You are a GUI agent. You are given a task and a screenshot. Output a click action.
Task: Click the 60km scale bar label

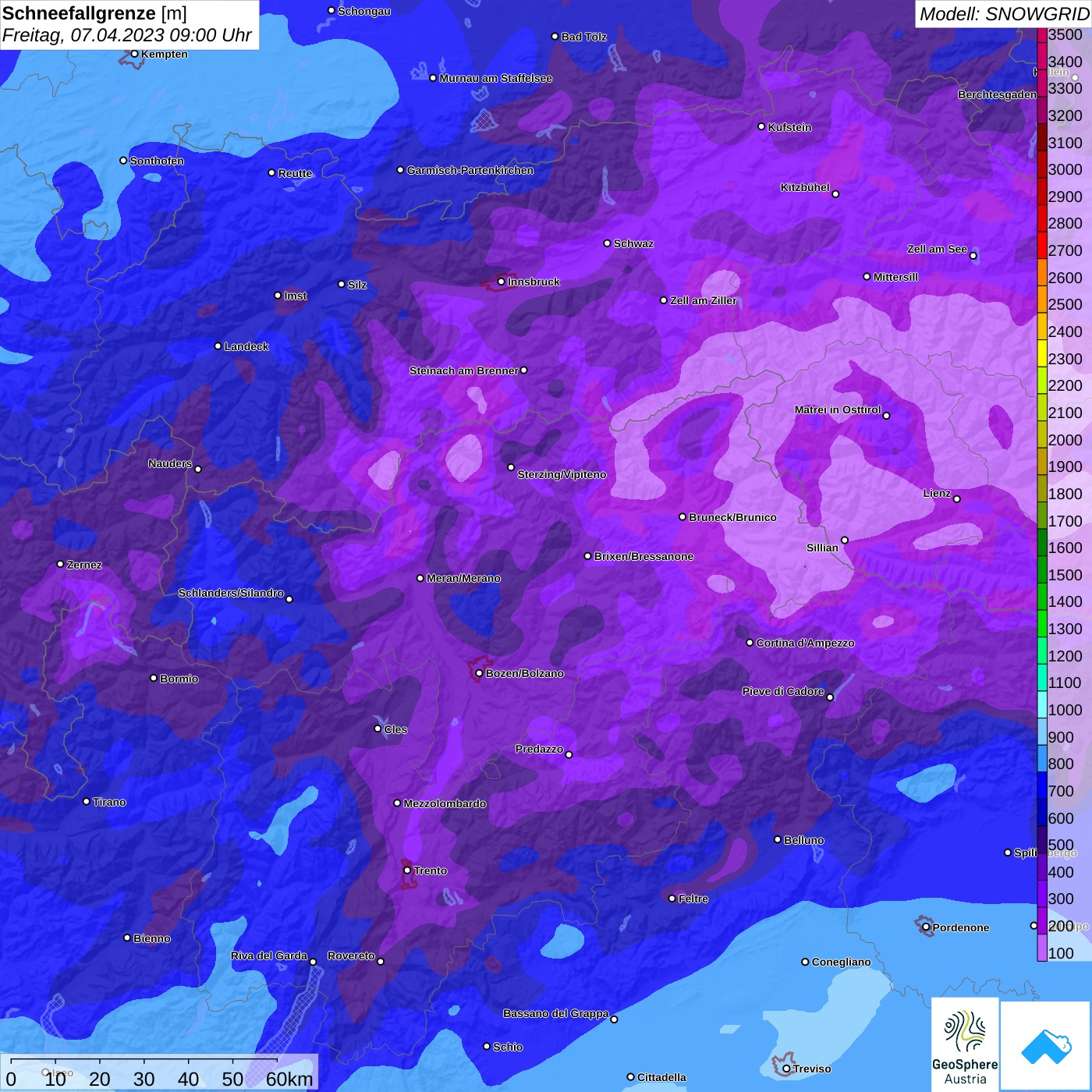289,1079
